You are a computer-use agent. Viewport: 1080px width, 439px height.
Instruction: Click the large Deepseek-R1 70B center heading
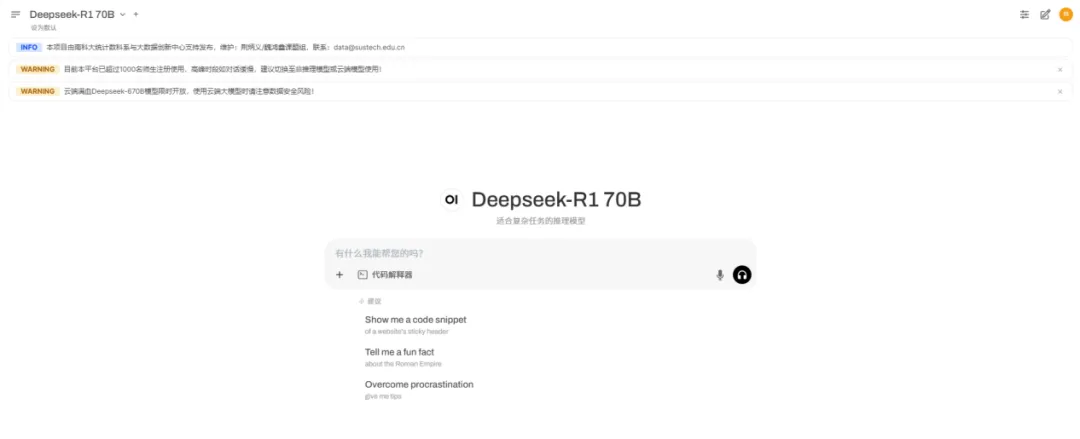tap(557, 200)
